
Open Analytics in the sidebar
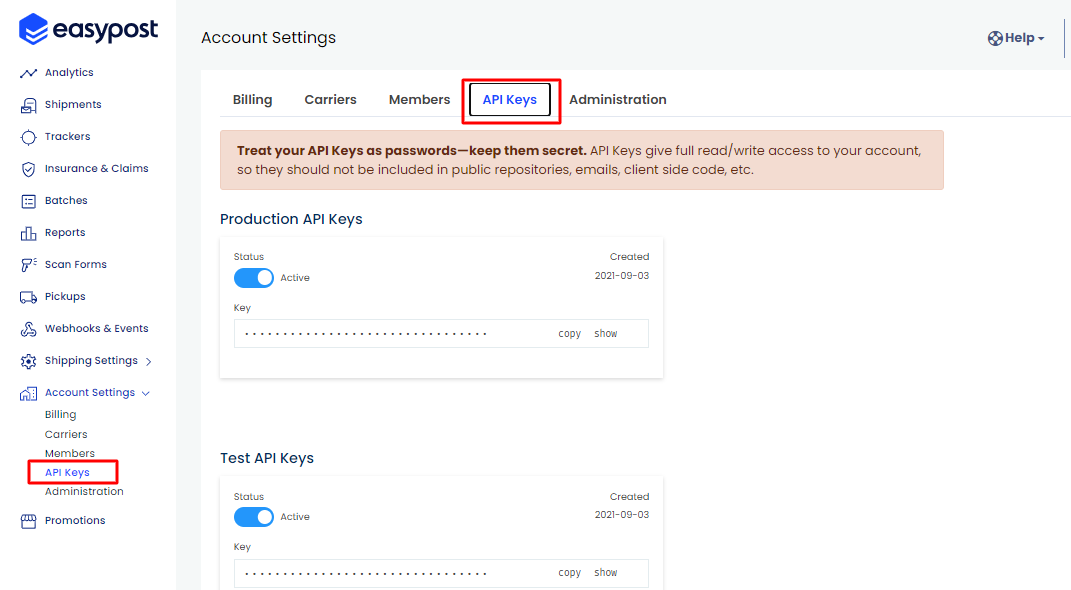69,72
